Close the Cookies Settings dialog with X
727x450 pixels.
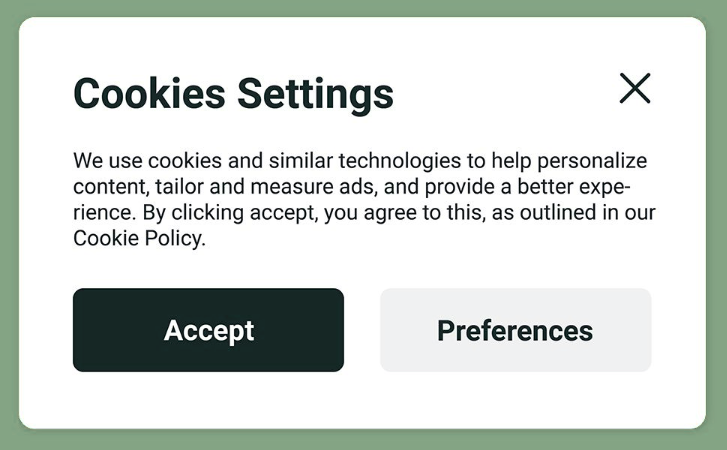(x=635, y=88)
